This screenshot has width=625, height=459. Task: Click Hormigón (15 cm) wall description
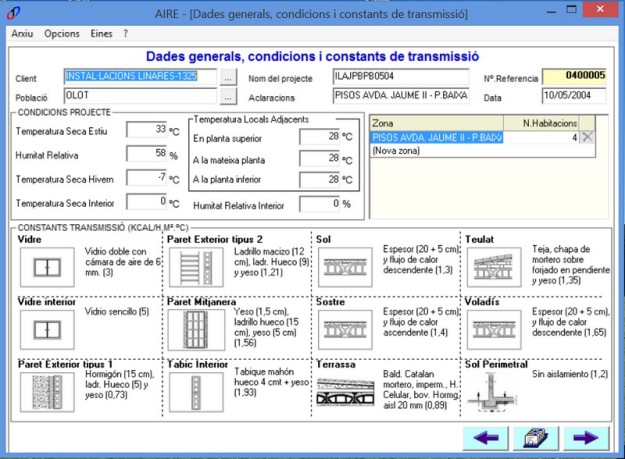[x=120, y=384]
